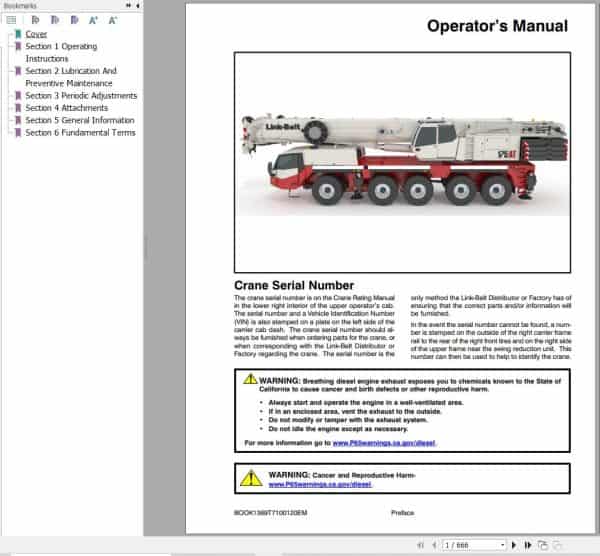The width and height of the screenshot is (600, 556).
Task: Open Section 4 Attachments bookmark
Action: [67, 108]
